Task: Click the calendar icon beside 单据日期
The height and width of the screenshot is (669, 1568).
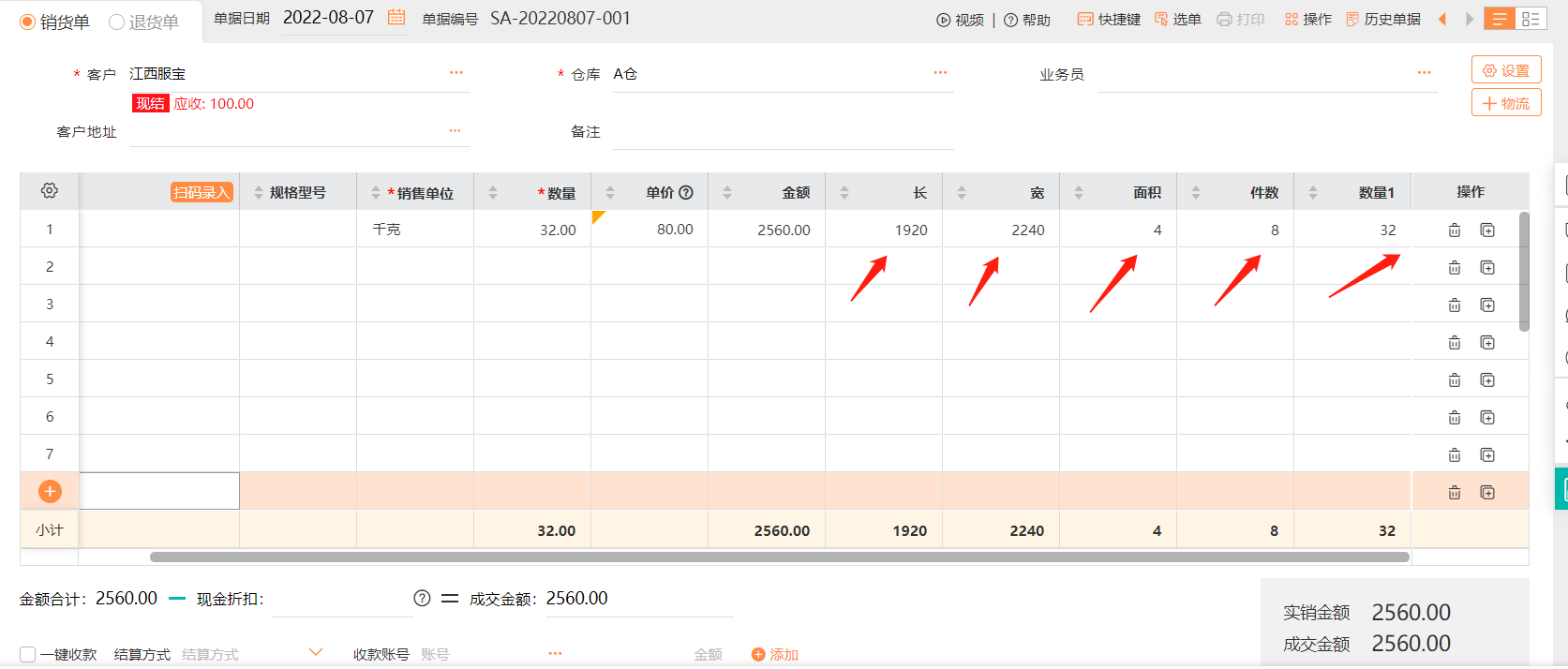Action: (396, 18)
